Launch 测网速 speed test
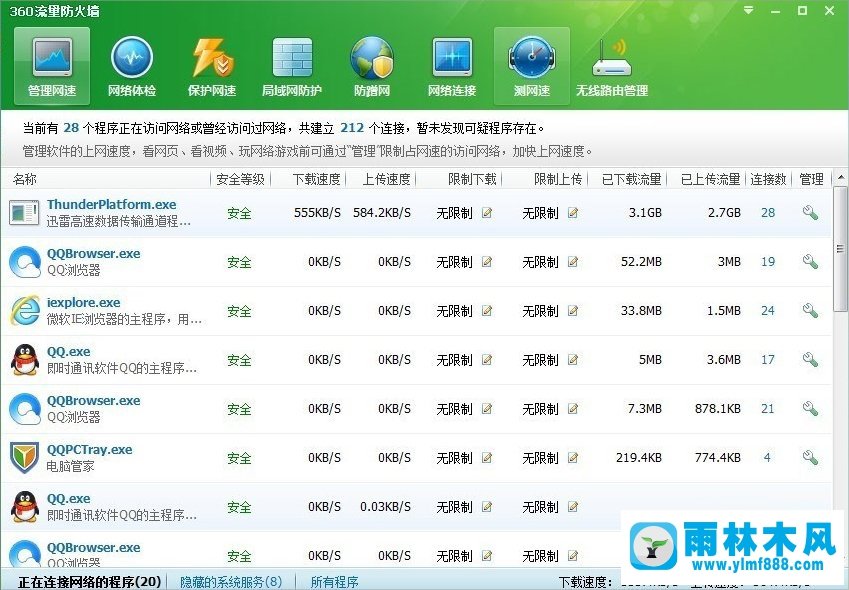Screen dimensions: 849x590 point(532,66)
